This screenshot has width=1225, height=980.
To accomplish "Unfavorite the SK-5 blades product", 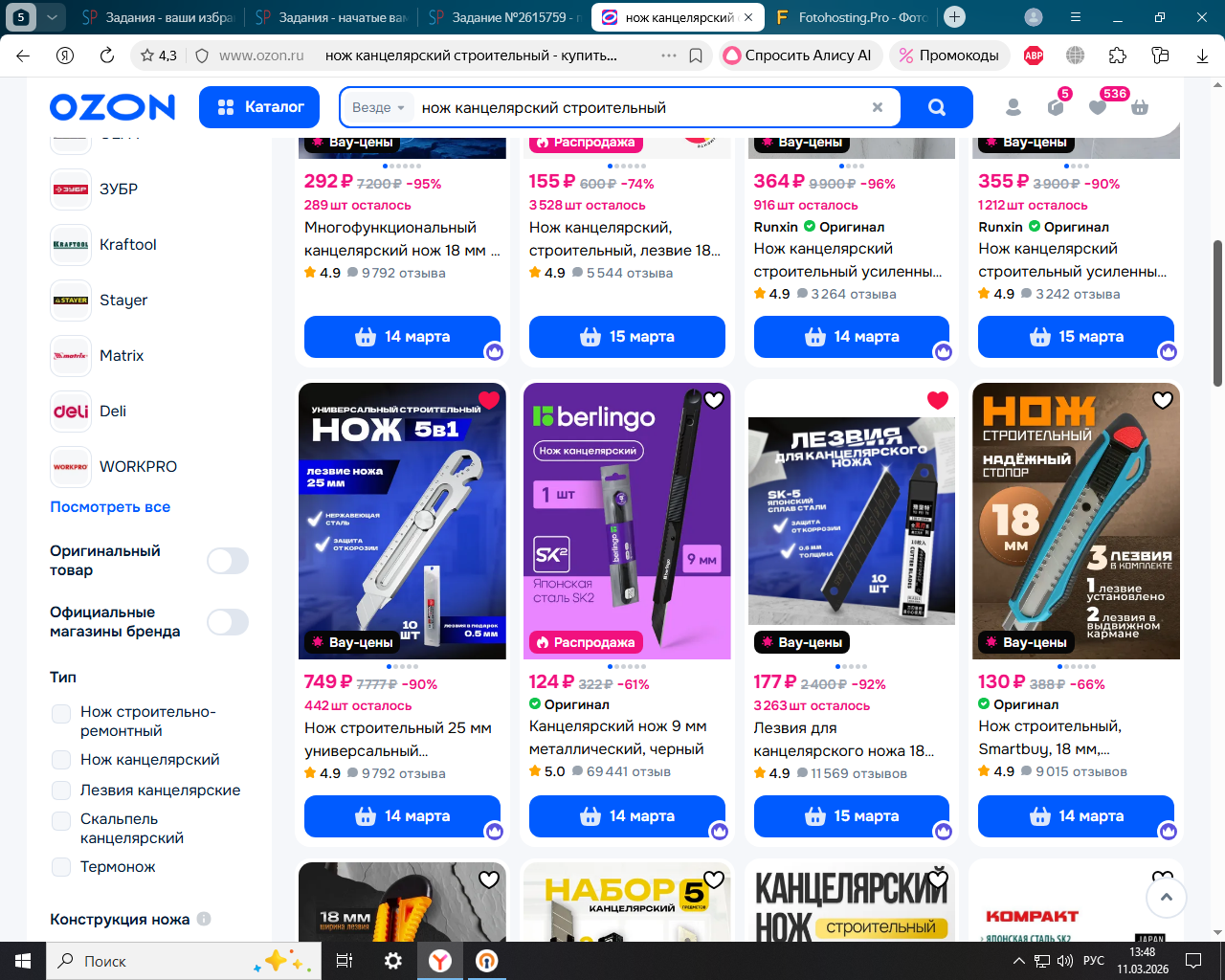I will (938, 400).
